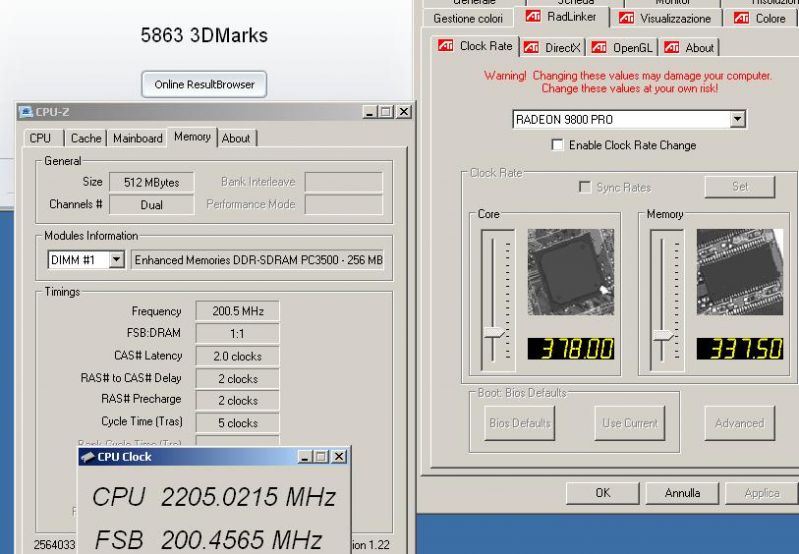Click the ATI icon on Visualizzazione tab
The width and height of the screenshot is (799, 554).
click(626, 18)
